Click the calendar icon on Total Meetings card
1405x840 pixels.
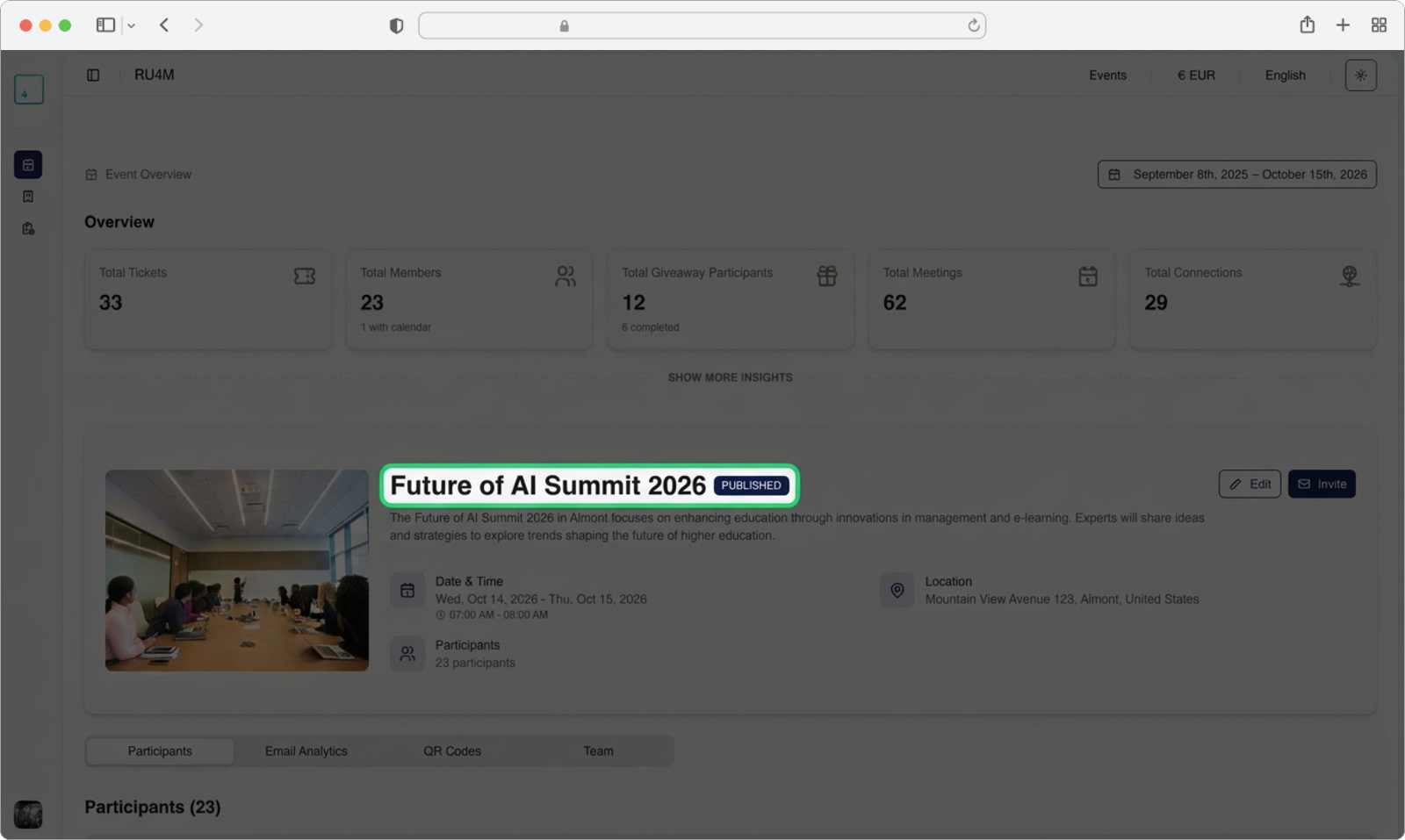tap(1088, 276)
